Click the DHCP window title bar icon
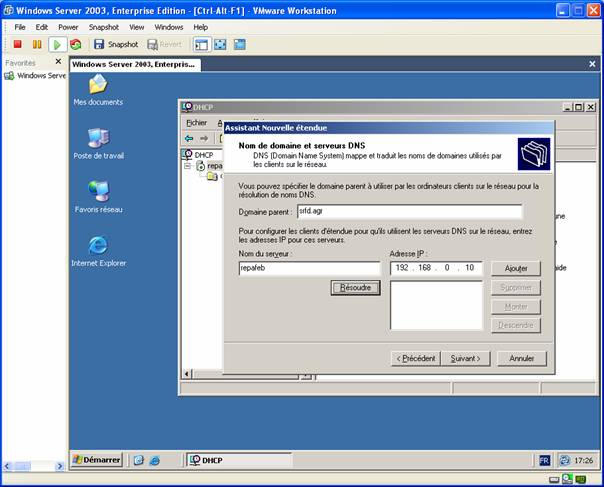 [187, 106]
